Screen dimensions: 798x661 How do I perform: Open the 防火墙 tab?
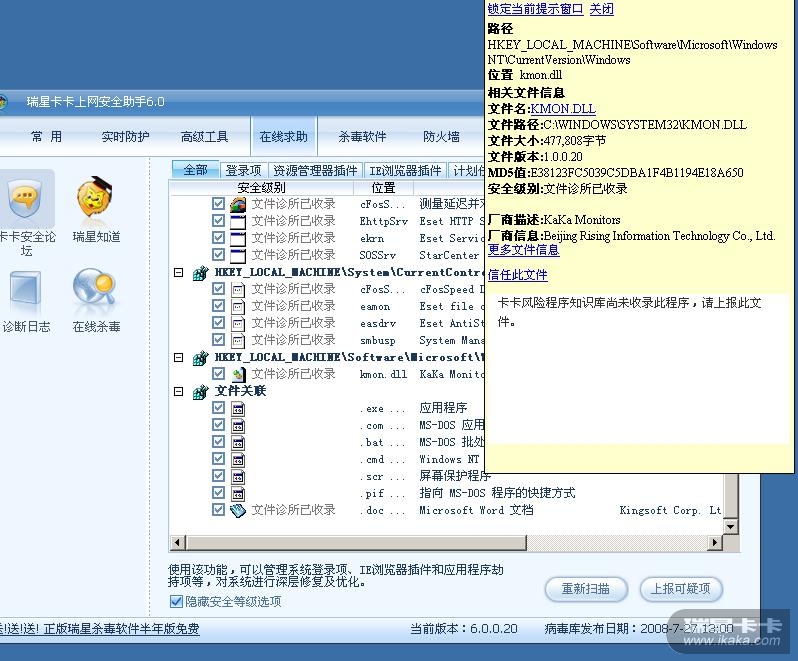441,136
